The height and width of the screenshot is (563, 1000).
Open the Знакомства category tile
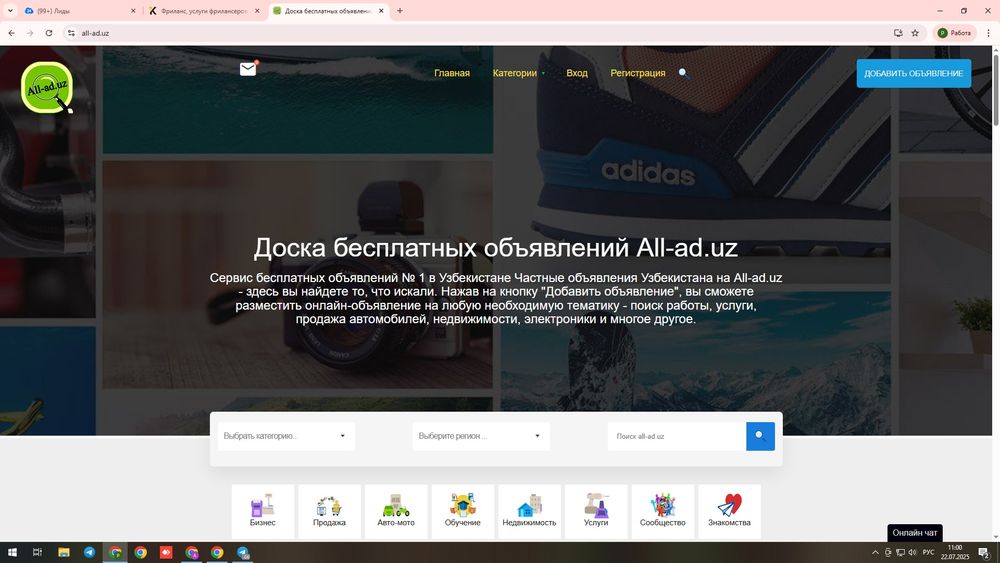click(x=730, y=511)
